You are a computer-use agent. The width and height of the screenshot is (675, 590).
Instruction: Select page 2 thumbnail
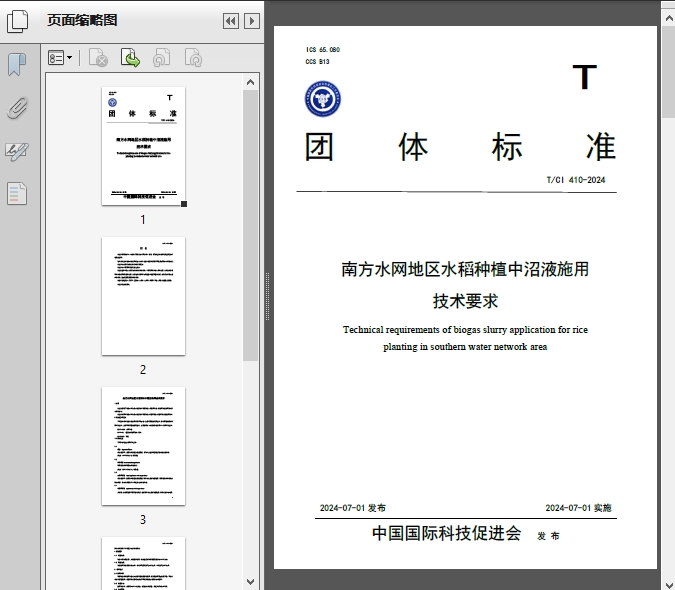(x=143, y=296)
